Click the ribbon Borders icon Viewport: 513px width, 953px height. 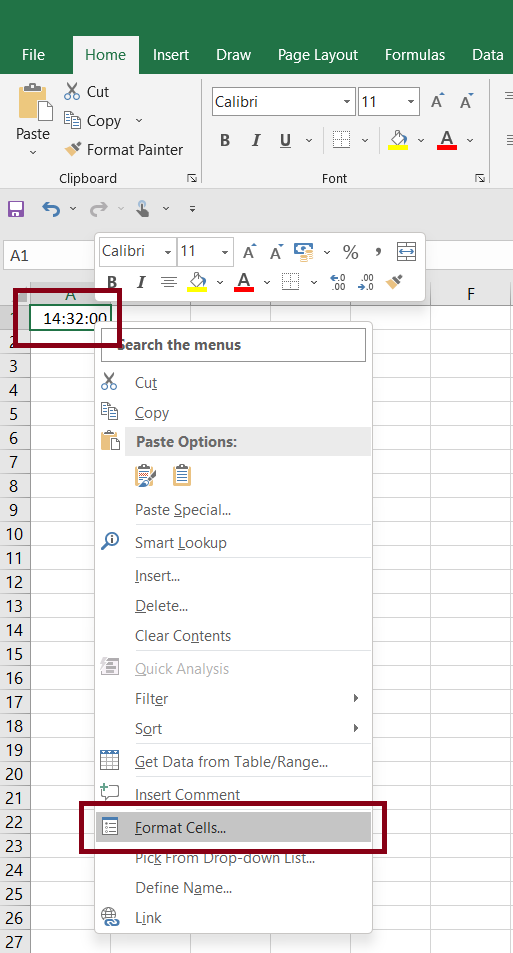tap(342, 140)
